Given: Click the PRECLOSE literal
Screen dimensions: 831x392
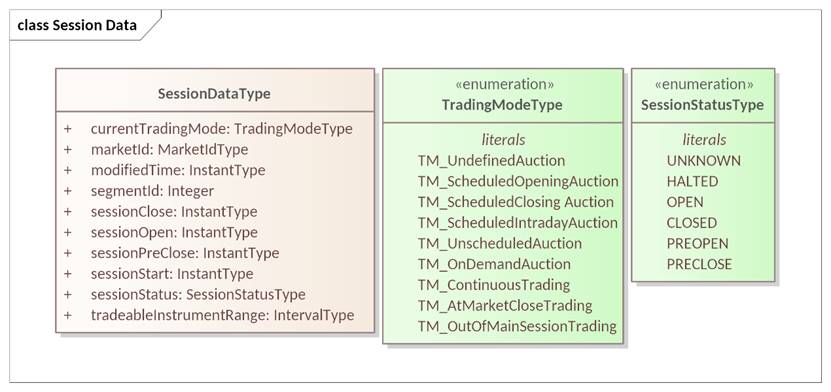Looking at the screenshot, I should tap(699, 264).
